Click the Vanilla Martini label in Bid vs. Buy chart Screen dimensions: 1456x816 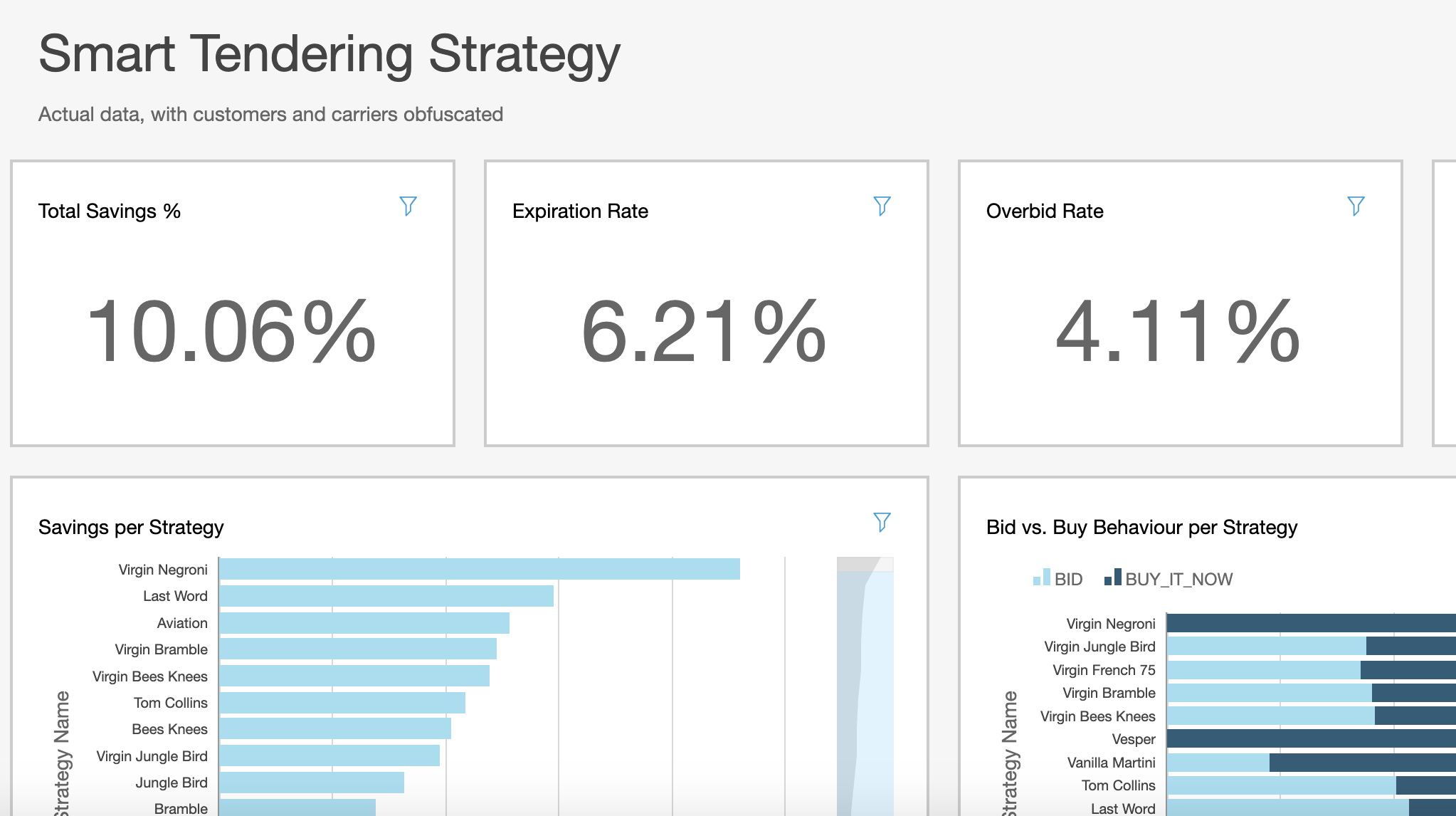coord(1111,763)
